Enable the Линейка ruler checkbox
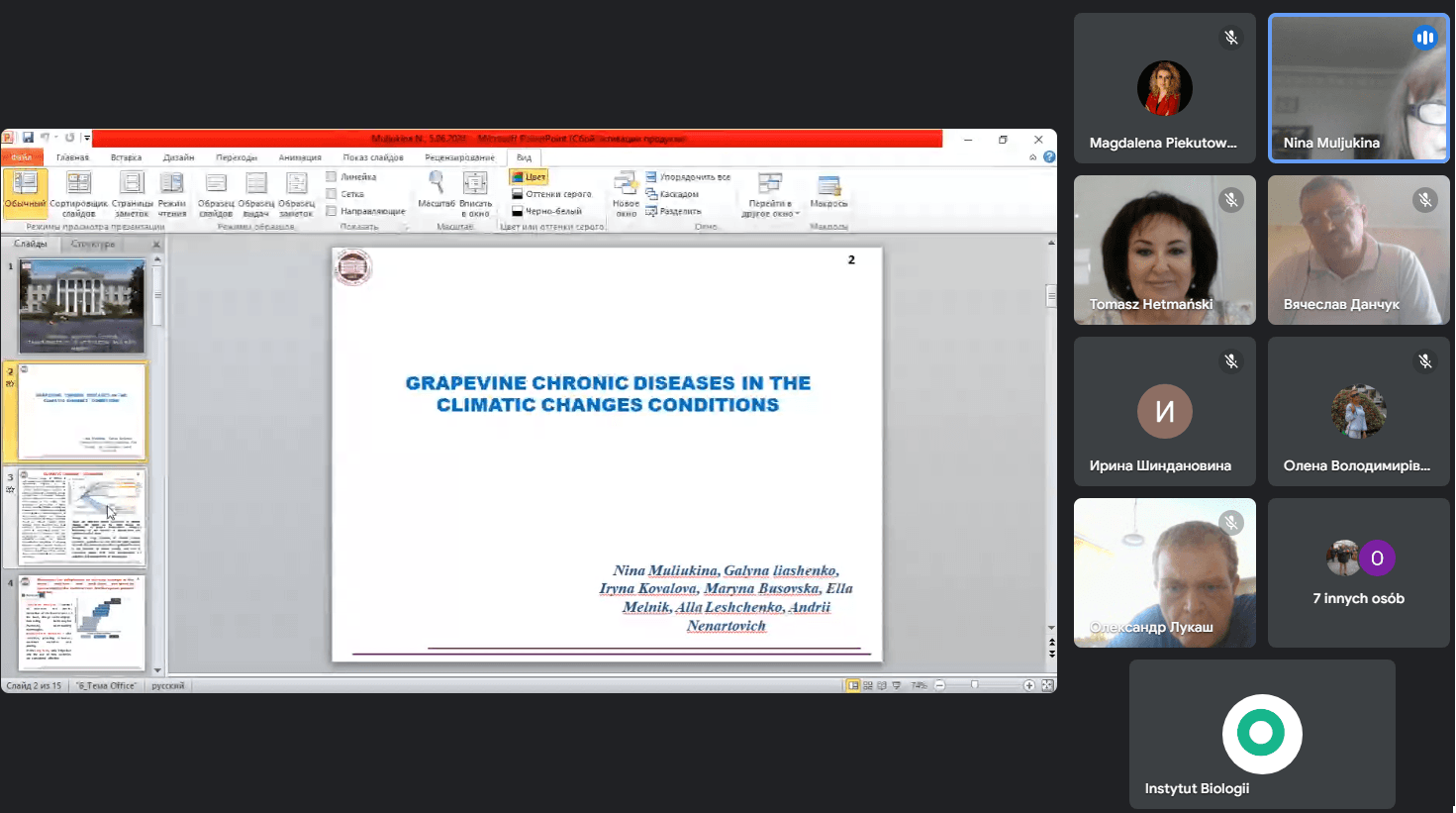 tap(332, 176)
